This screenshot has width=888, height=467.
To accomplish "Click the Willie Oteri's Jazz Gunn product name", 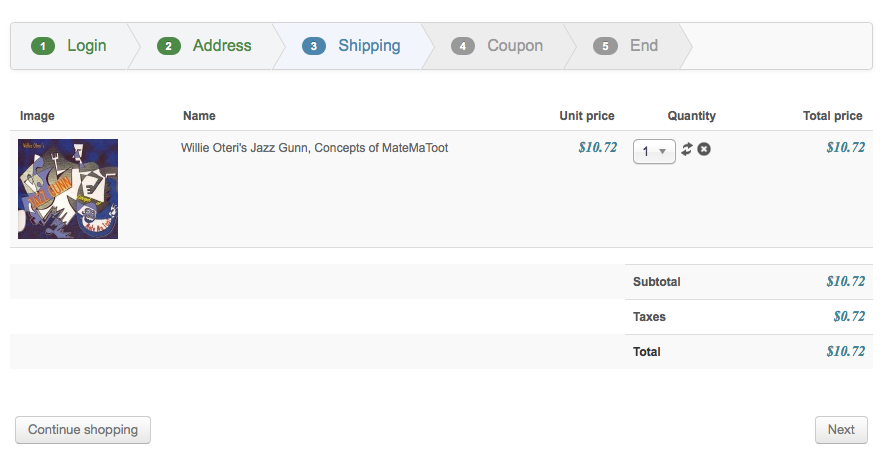I will (x=314, y=148).
